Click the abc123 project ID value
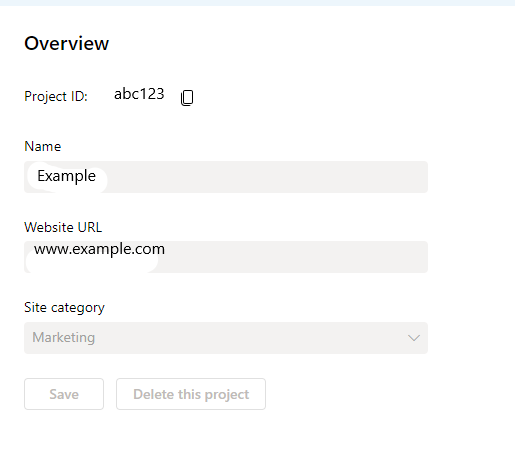Viewport: 515px width, 449px height. 139,94
